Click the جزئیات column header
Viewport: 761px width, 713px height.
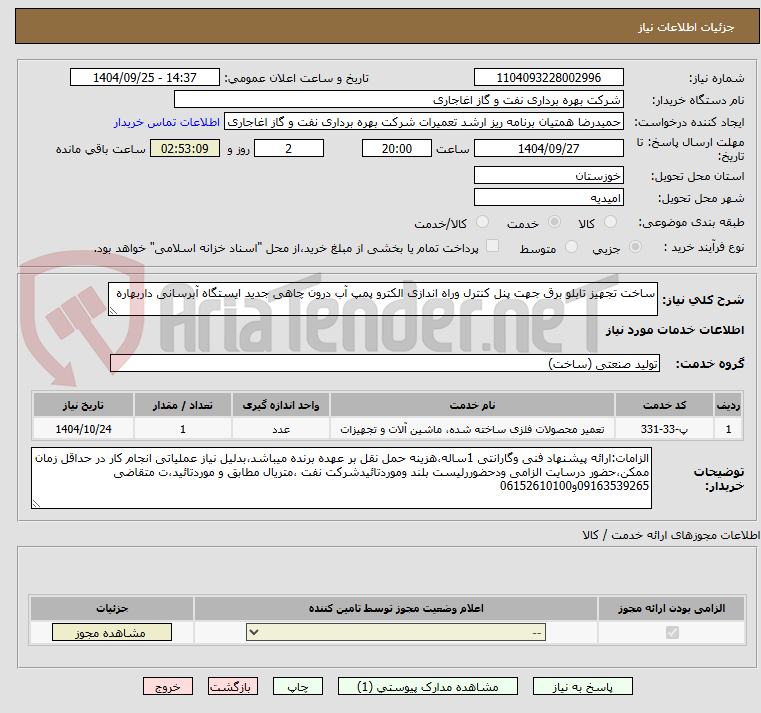[112, 608]
